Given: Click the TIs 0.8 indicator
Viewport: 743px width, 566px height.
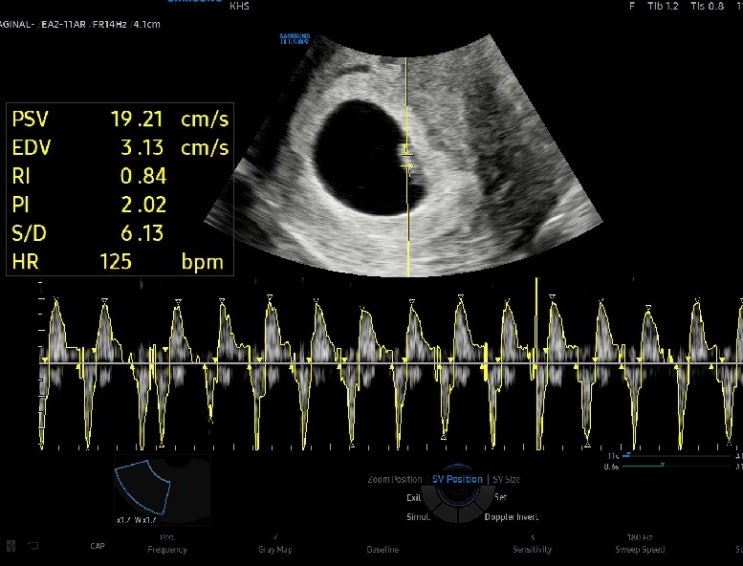Looking at the screenshot, I should [x=707, y=6].
